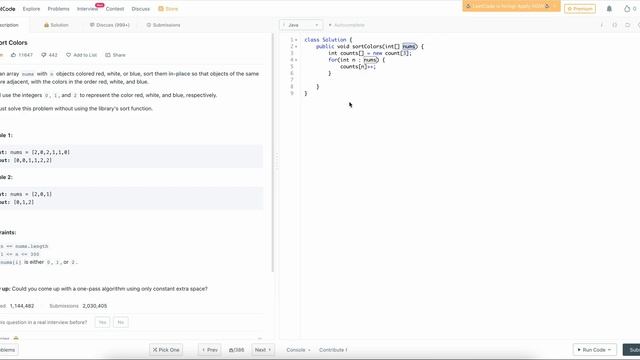Open the Discuss menu item

(x=140, y=9)
